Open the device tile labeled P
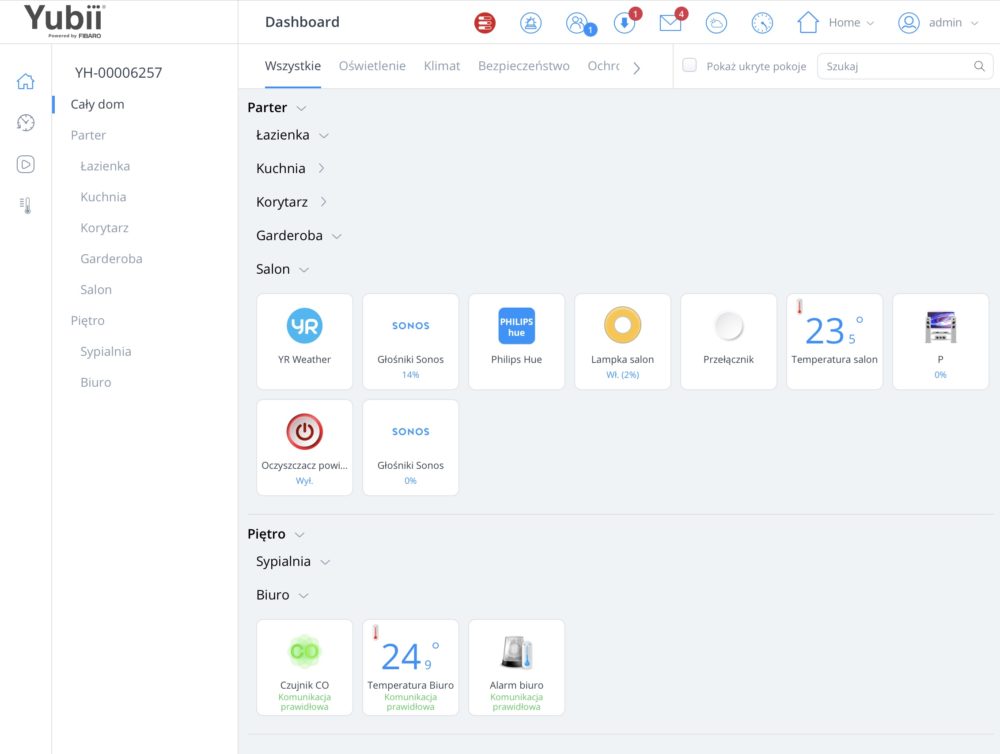The height and width of the screenshot is (754, 1000). (940, 341)
